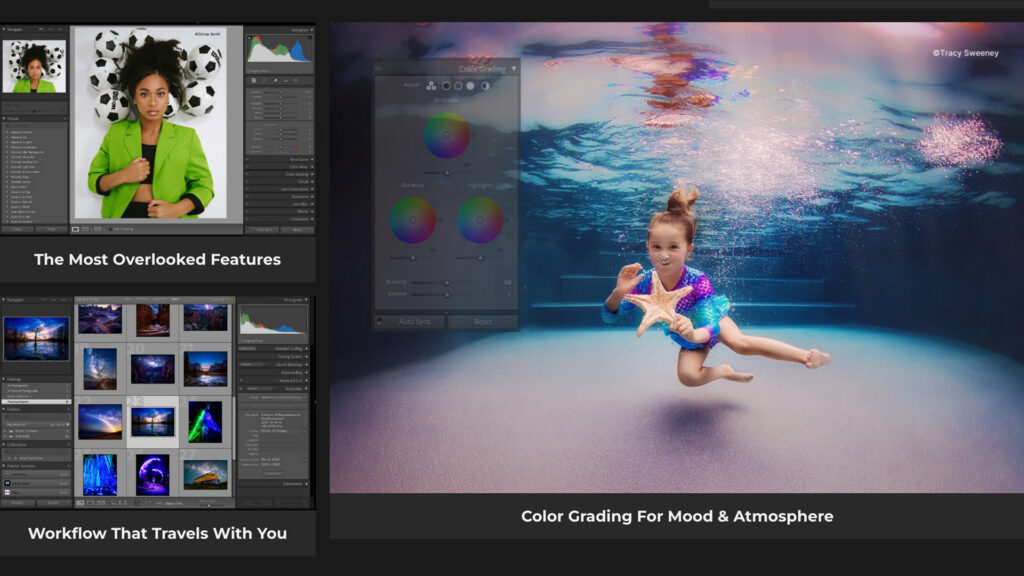Select the Highlights adjust circle icon
The width and height of the screenshot is (1024, 576).
click(470, 86)
